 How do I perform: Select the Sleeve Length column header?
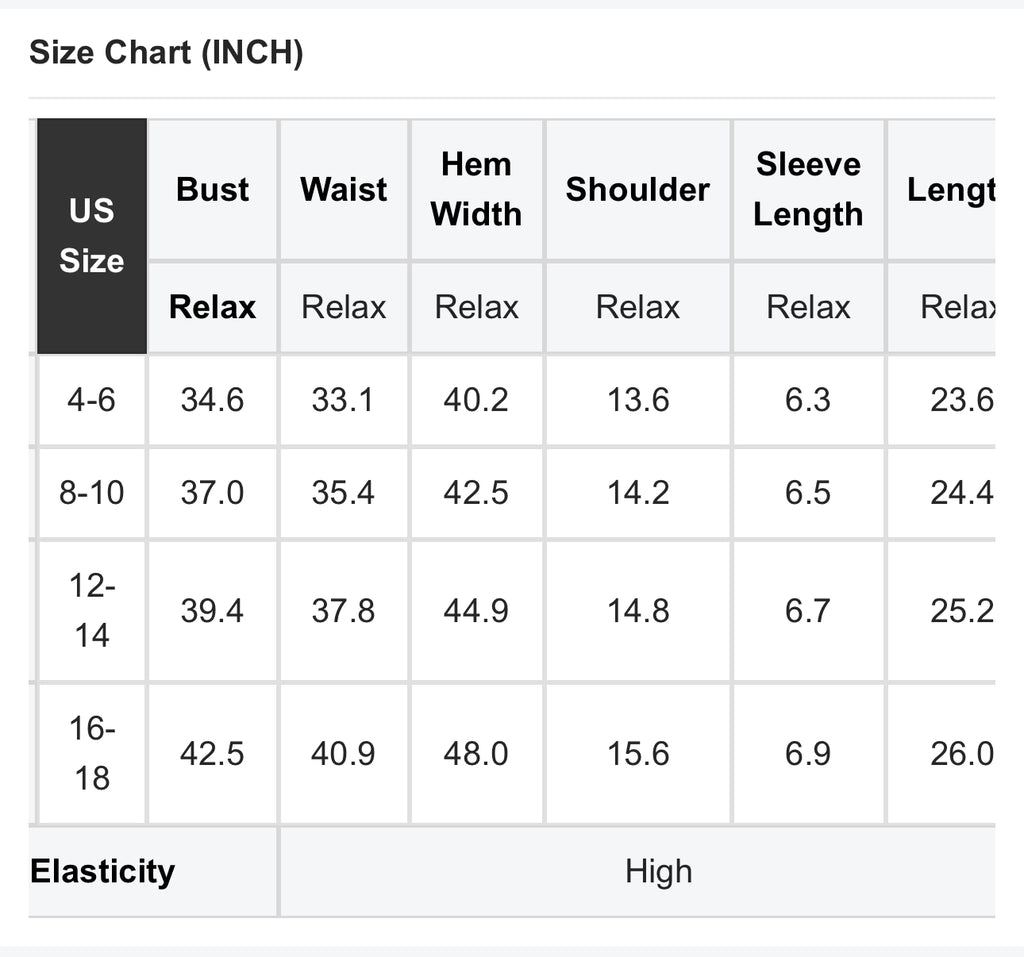[x=808, y=189]
